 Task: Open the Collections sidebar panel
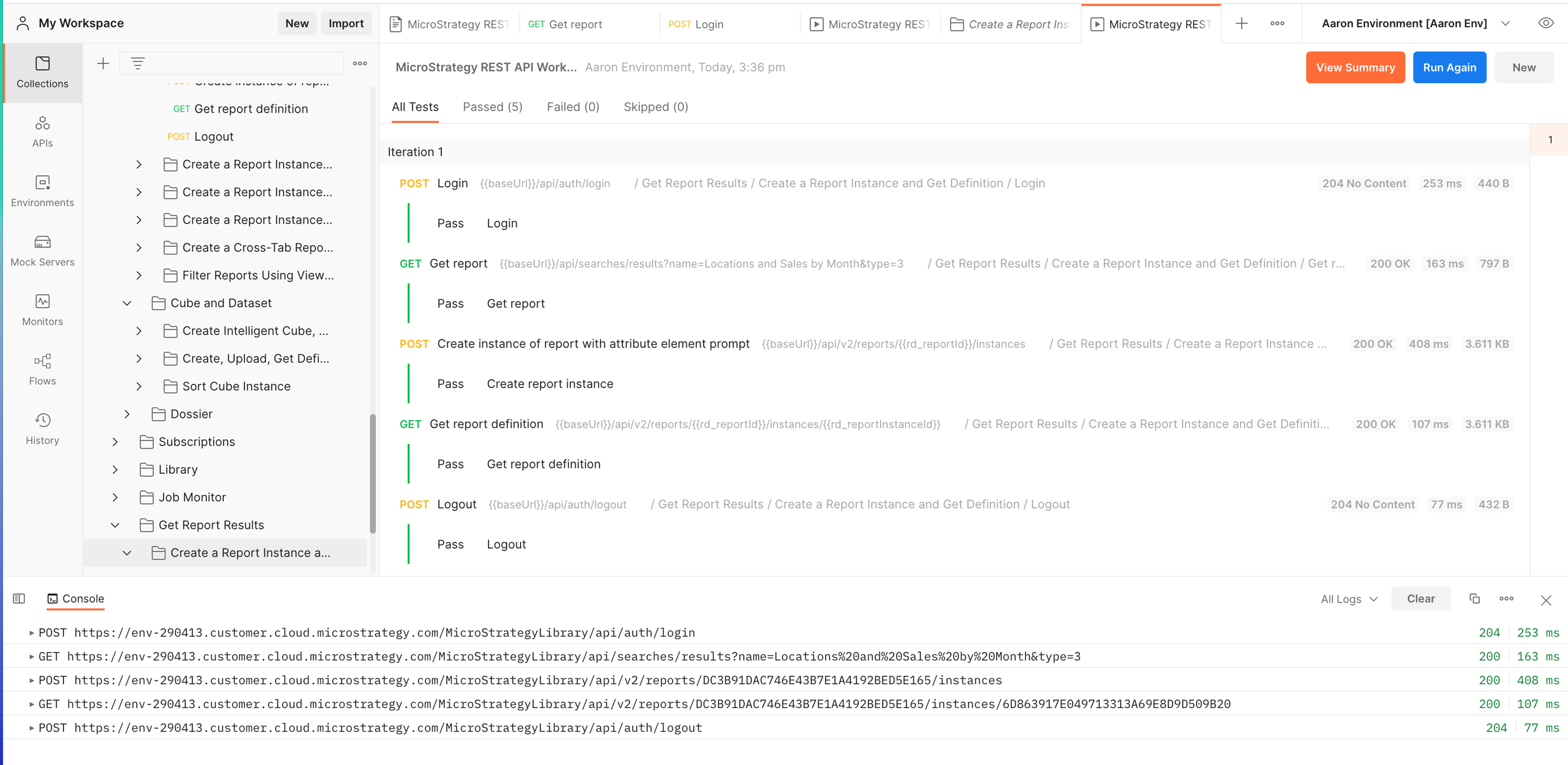tap(42, 72)
